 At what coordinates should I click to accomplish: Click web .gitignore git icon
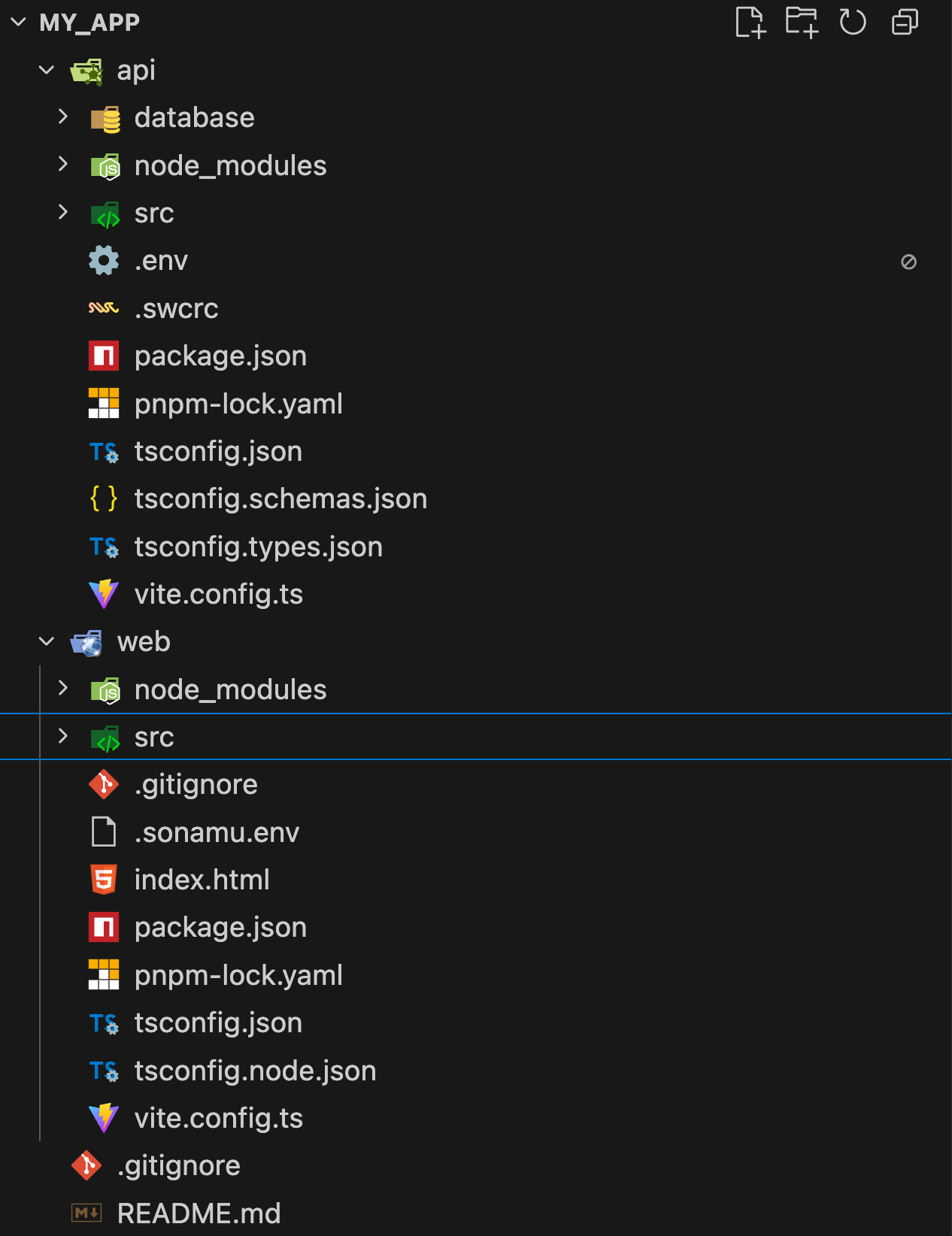[104, 784]
